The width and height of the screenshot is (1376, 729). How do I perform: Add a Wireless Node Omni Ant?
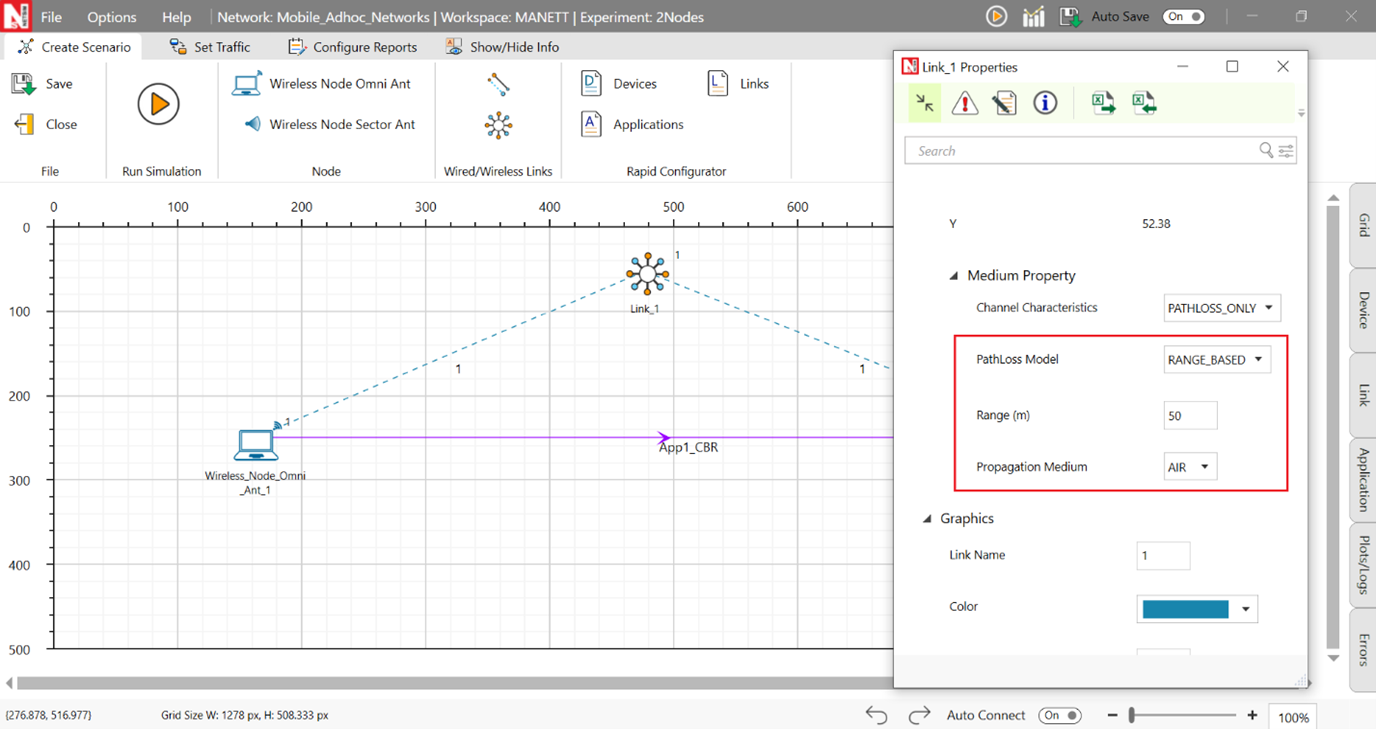coord(322,84)
